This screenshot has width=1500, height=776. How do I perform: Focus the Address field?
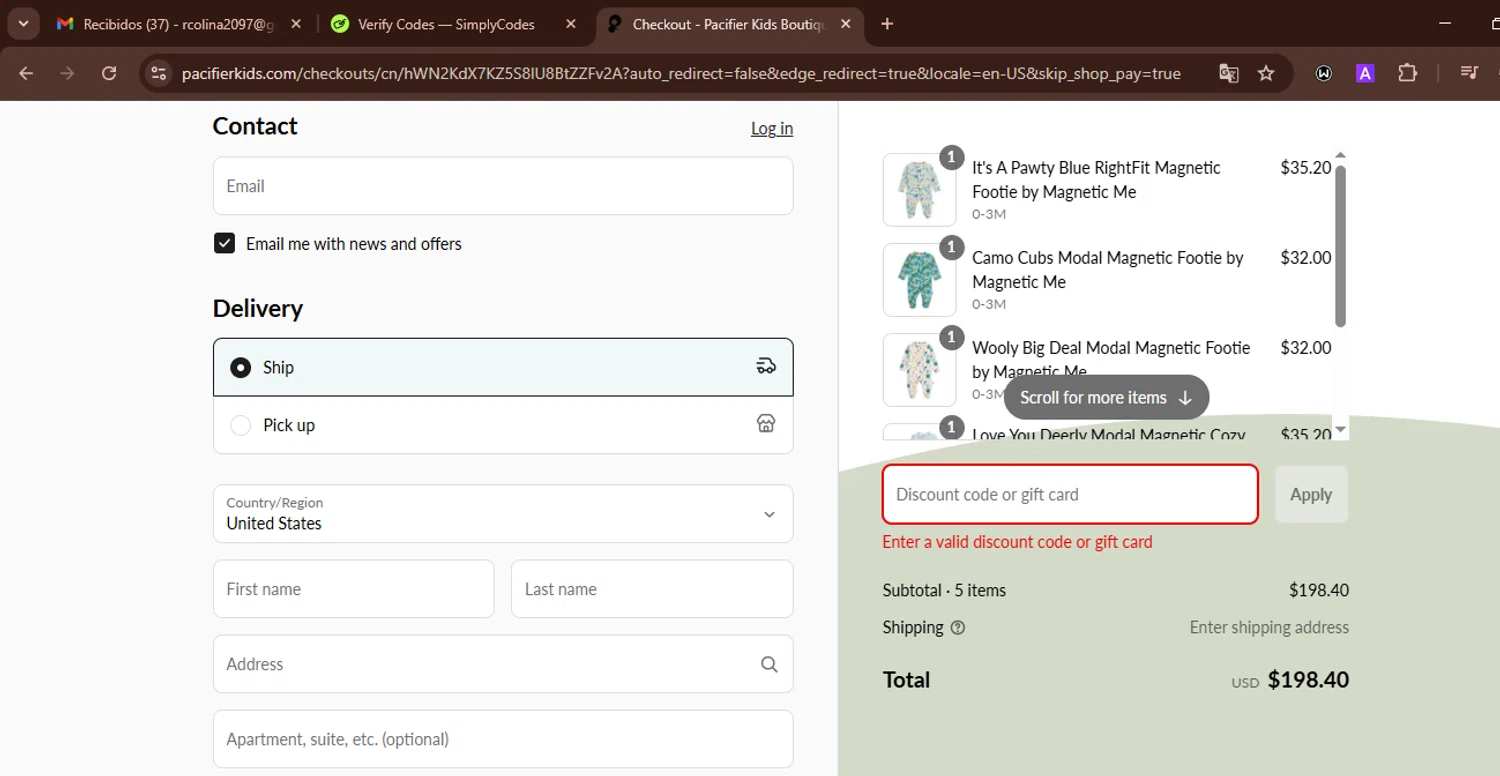(x=503, y=664)
